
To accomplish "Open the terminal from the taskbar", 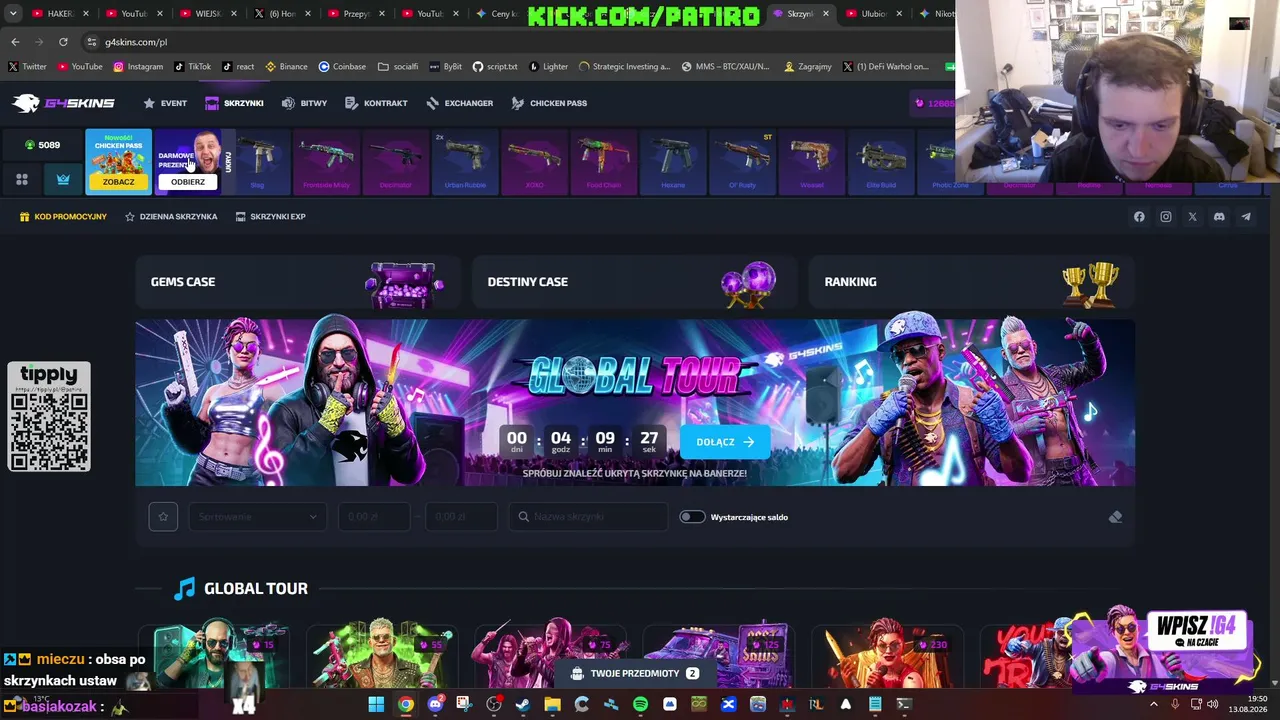I will coord(904,704).
